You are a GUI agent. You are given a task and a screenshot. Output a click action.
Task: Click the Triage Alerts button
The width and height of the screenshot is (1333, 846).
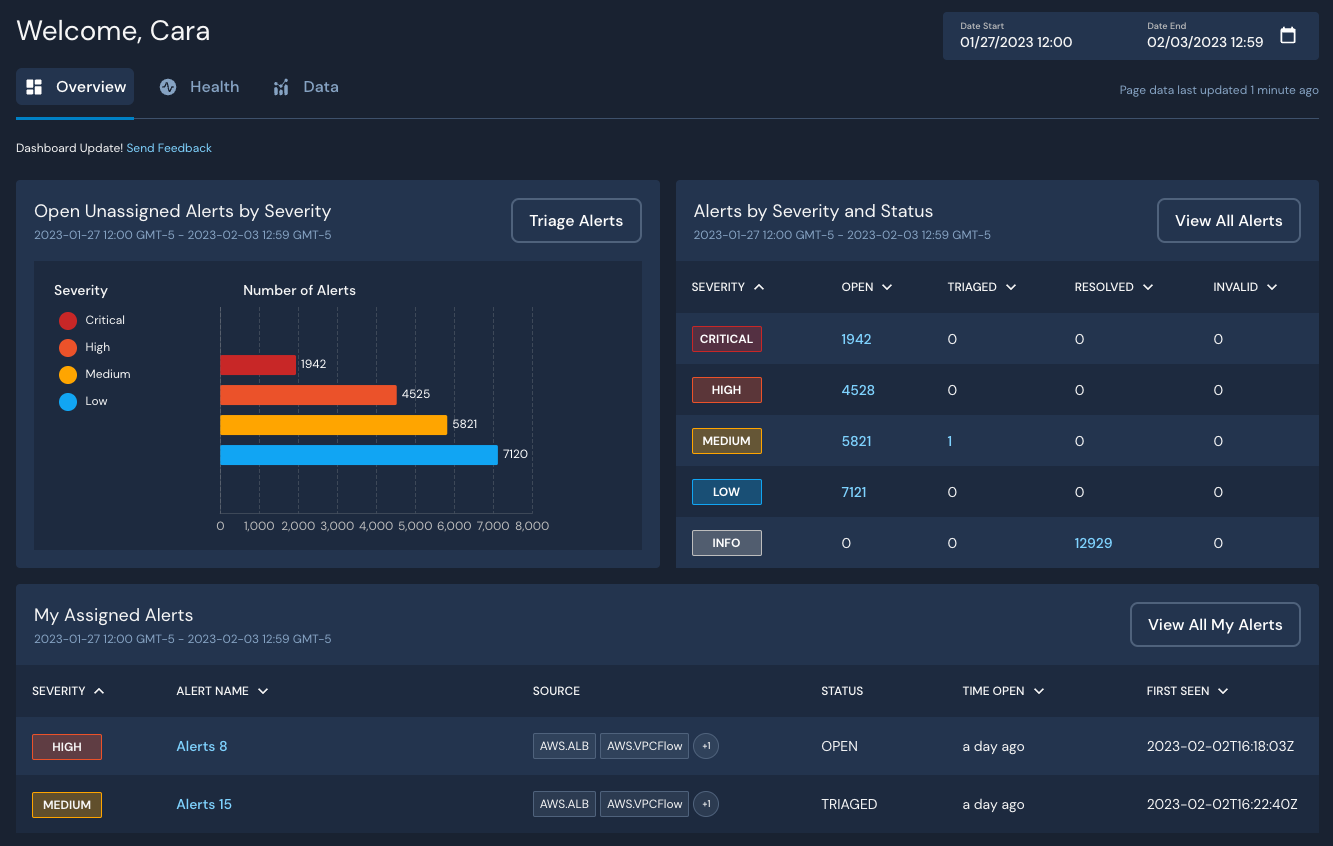click(576, 221)
